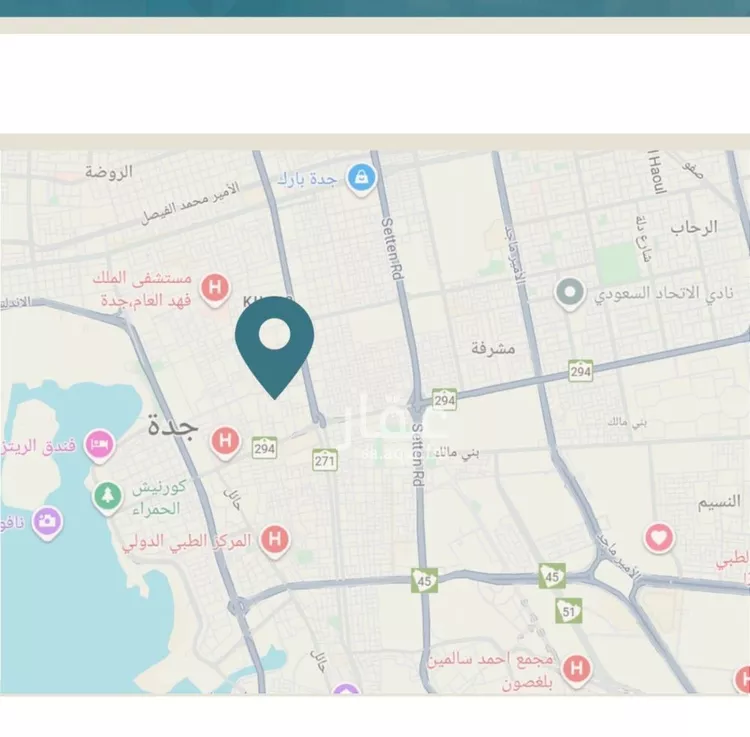Click 'مجمع احمد سالمين بلغصون' label text
750x737 pixels.
(490, 671)
